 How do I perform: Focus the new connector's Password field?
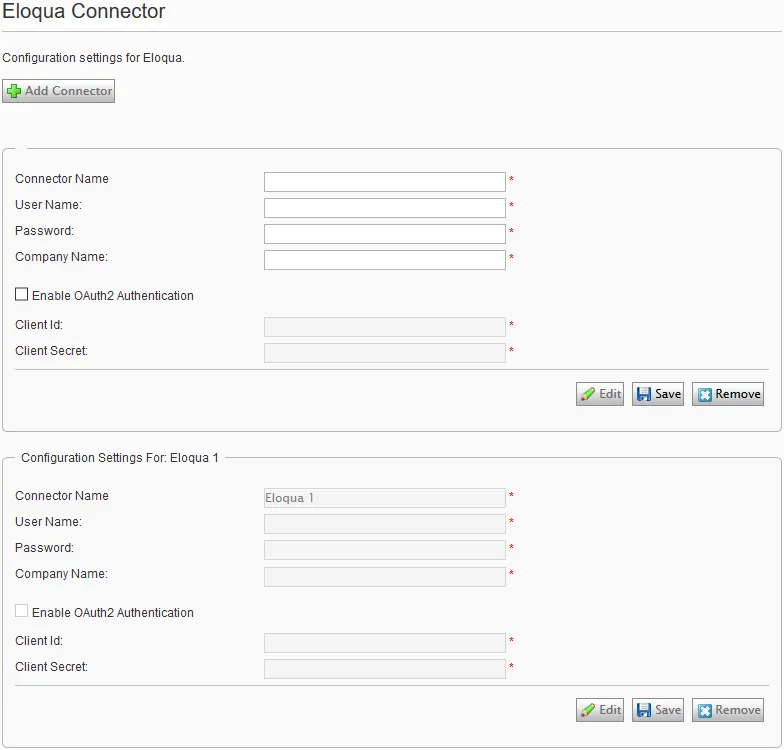(384, 234)
